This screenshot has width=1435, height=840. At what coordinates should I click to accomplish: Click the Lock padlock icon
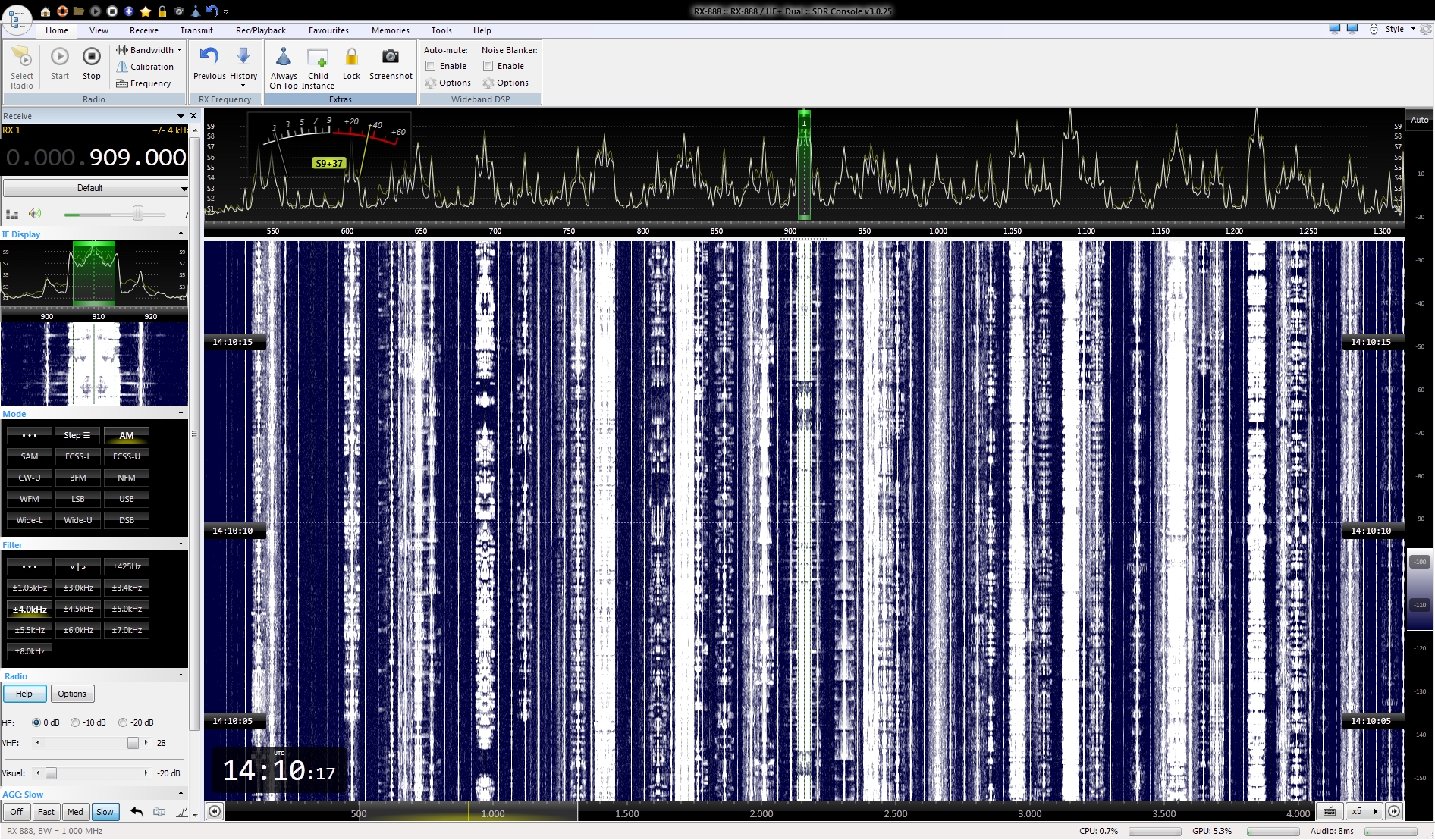click(x=351, y=58)
